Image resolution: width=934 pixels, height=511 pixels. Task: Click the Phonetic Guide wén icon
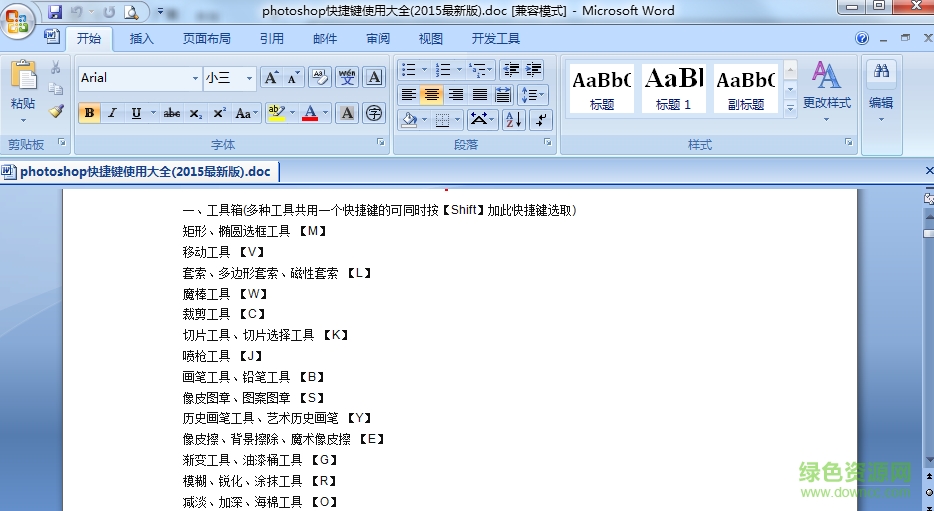click(347, 77)
